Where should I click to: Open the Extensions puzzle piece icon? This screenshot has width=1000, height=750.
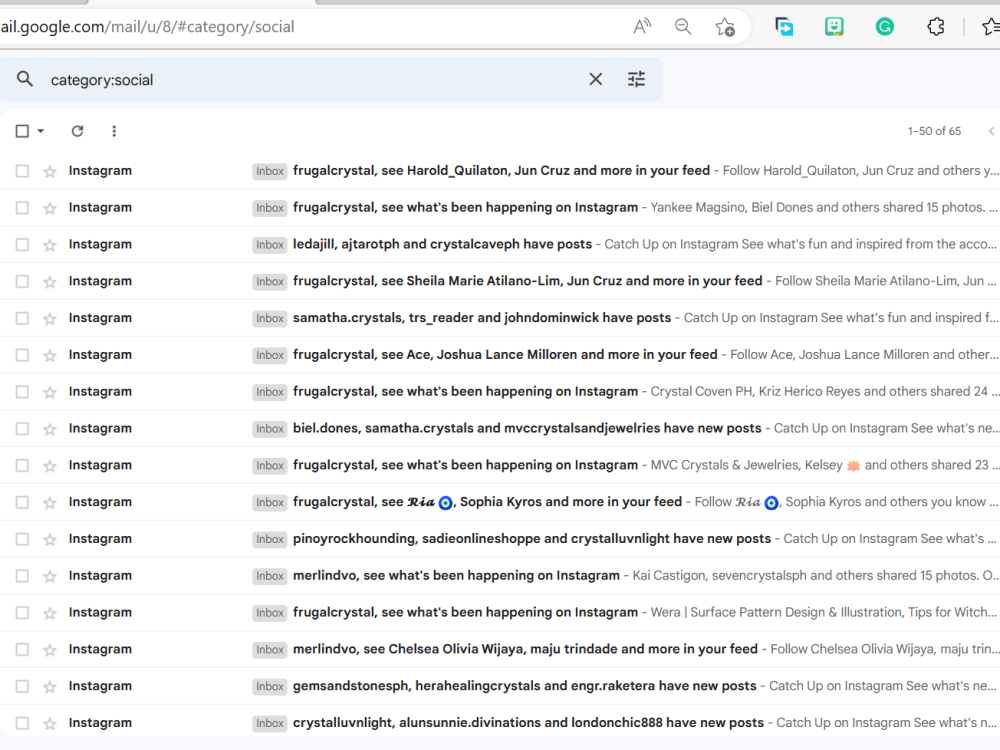[936, 27]
